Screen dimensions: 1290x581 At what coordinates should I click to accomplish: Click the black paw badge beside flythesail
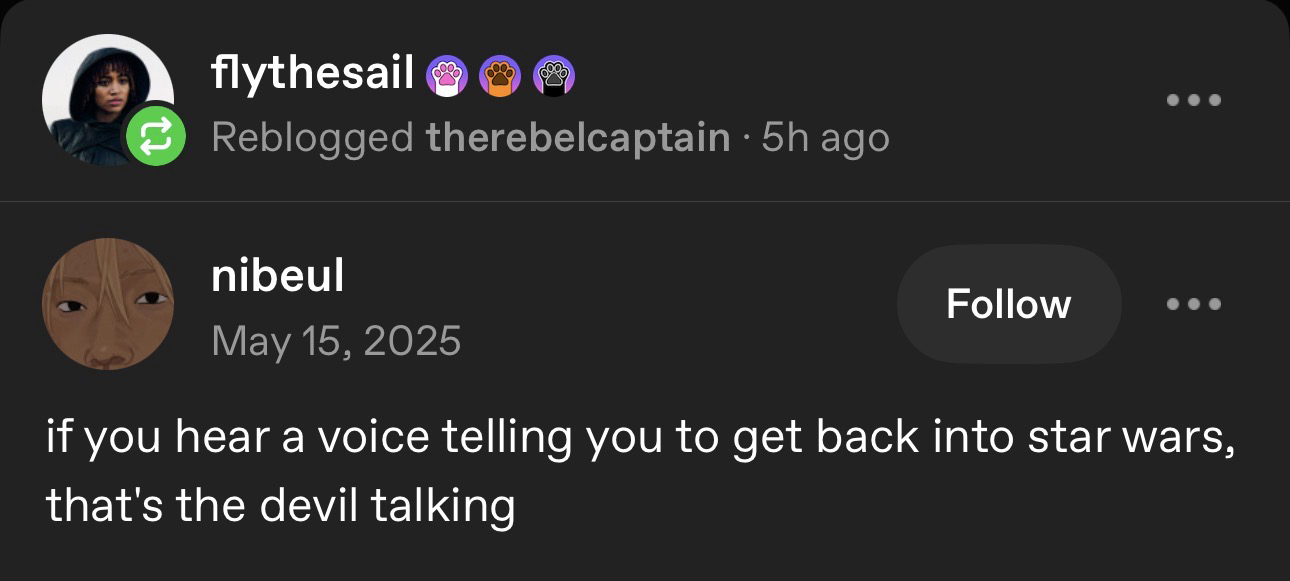pos(553,75)
